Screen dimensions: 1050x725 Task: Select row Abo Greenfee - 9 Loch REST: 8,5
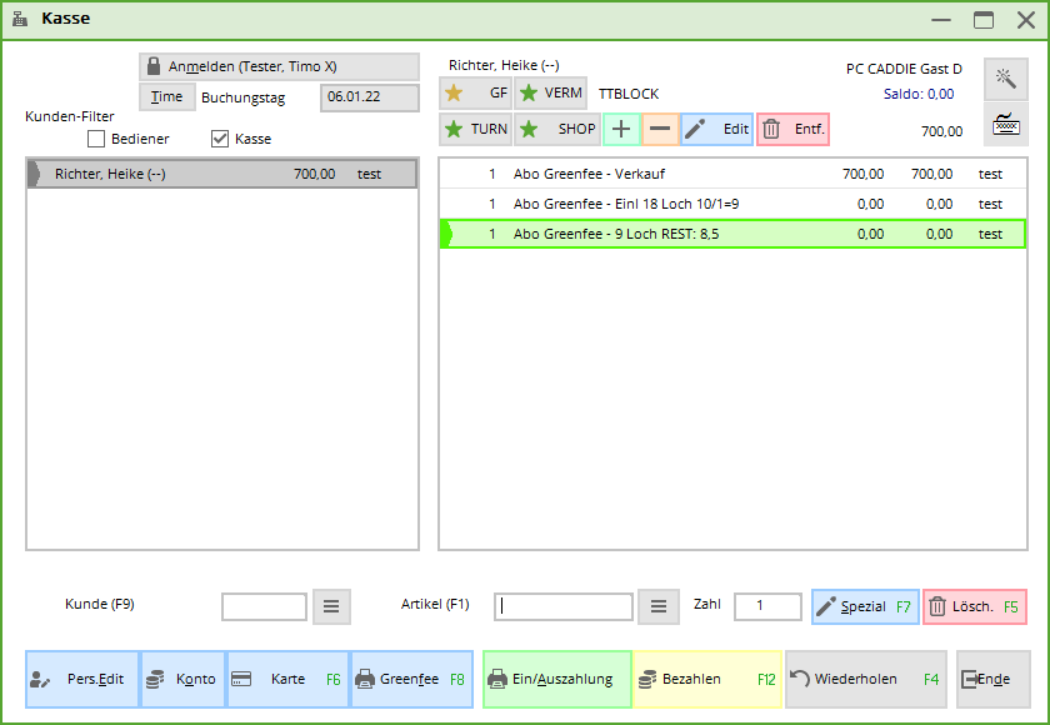733,234
